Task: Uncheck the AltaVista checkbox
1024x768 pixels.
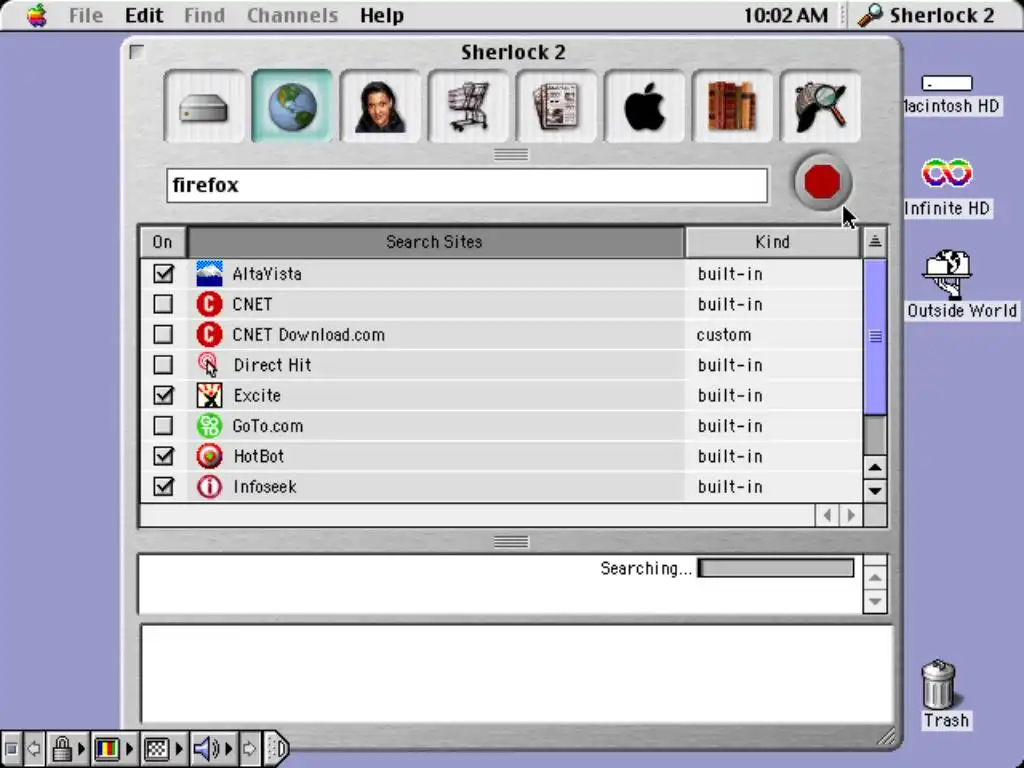Action: pyautogui.click(x=163, y=274)
